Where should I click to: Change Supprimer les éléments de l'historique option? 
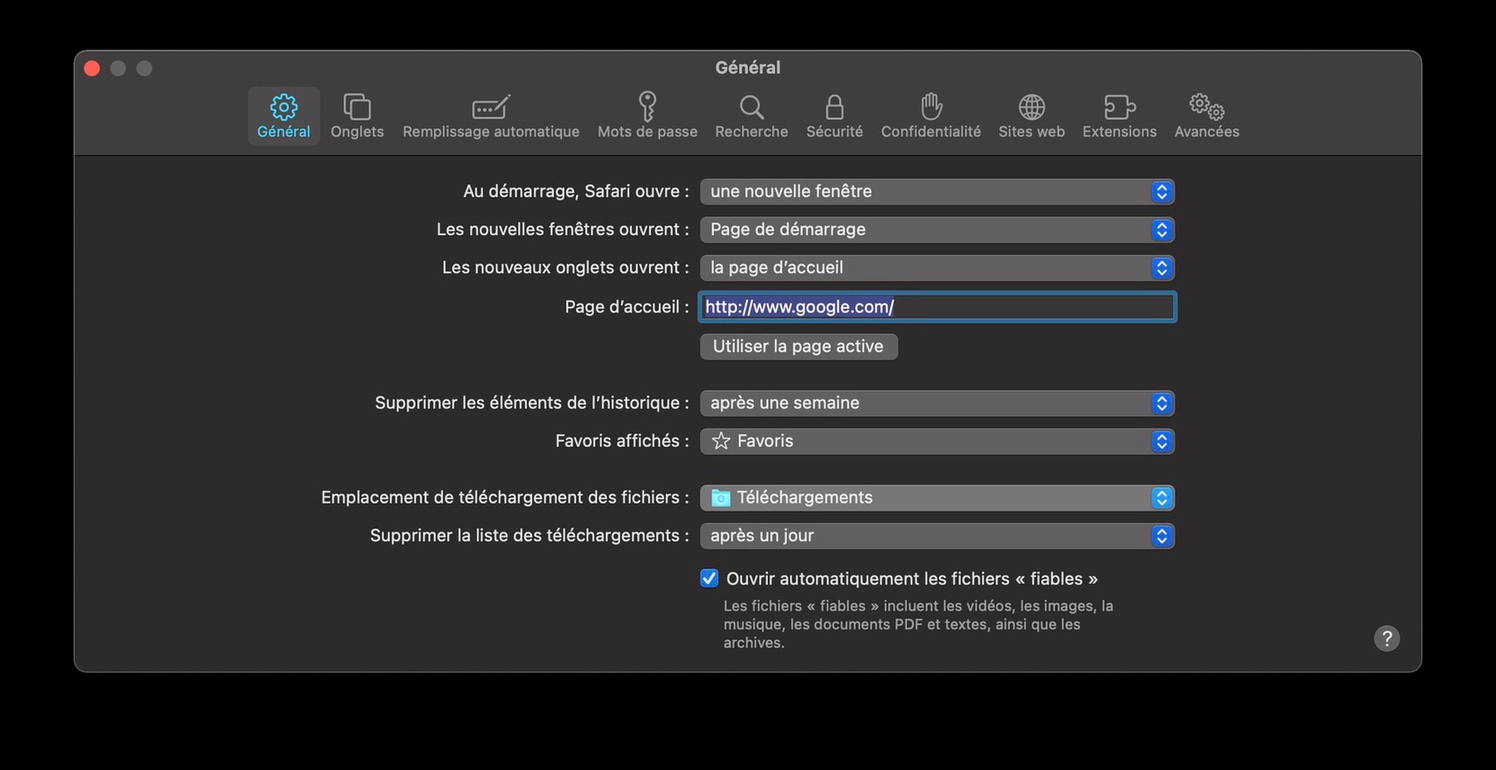coord(936,403)
